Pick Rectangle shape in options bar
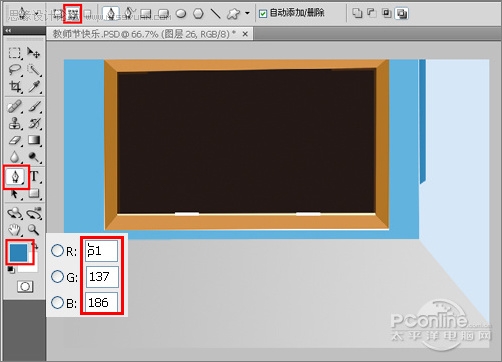This screenshot has width=502, height=362. 146,14
